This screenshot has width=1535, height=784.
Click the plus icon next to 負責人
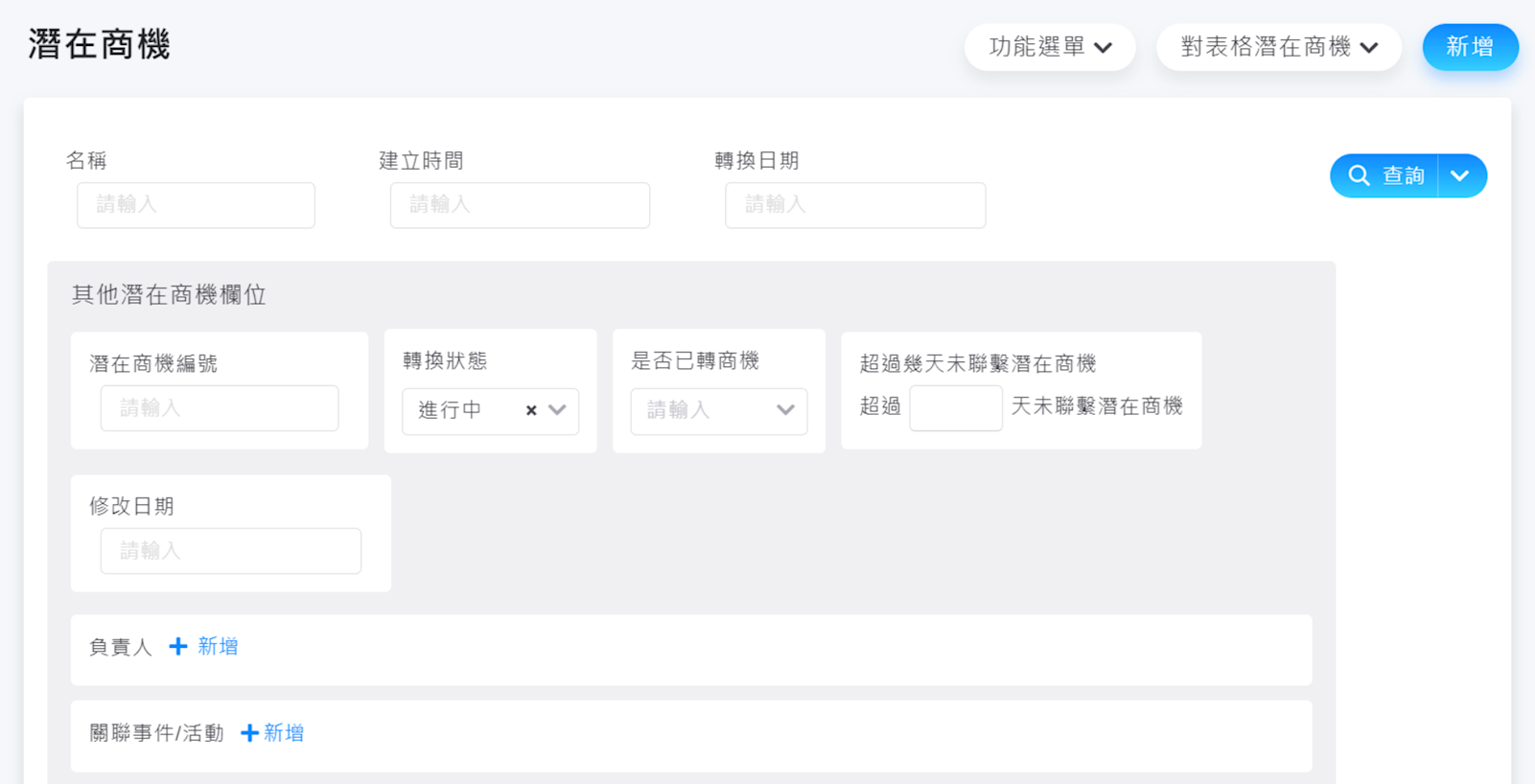pyautogui.click(x=178, y=647)
